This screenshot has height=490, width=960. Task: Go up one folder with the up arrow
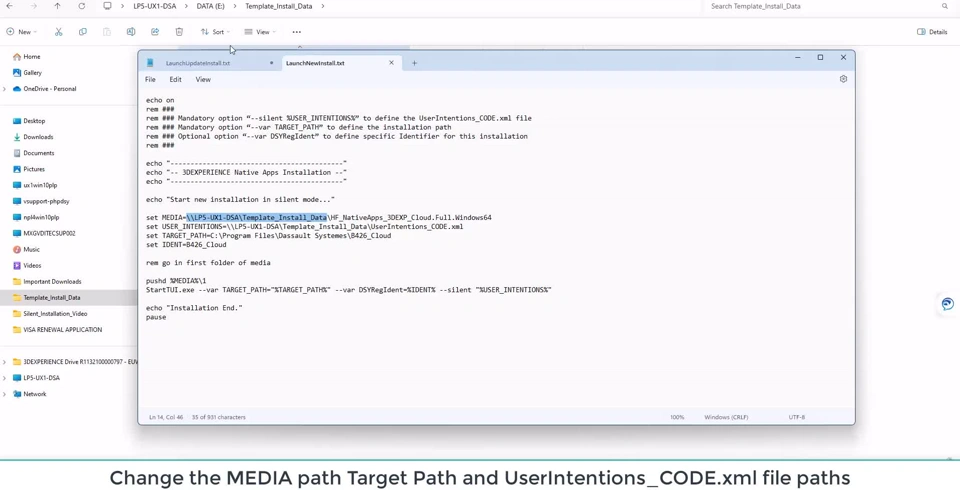tap(58, 6)
